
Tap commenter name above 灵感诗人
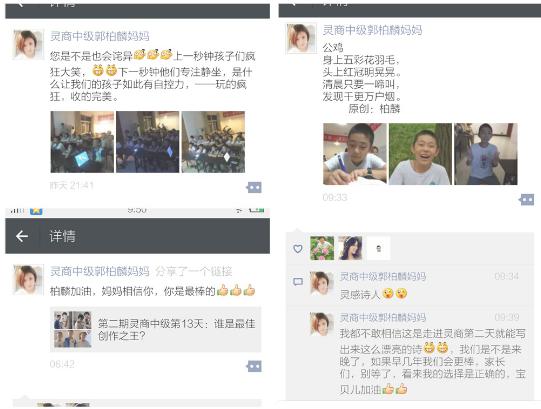(x=383, y=276)
